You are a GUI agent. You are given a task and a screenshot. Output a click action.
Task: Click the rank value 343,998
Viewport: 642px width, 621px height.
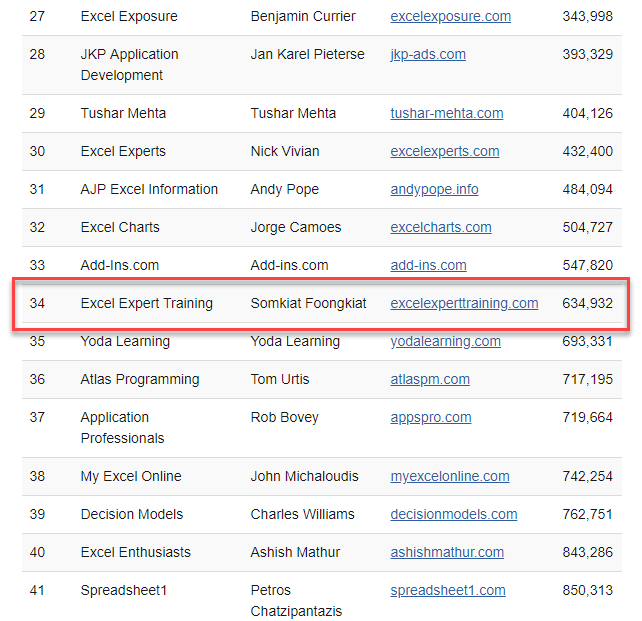pyautogui.click(x=588, y=16)
